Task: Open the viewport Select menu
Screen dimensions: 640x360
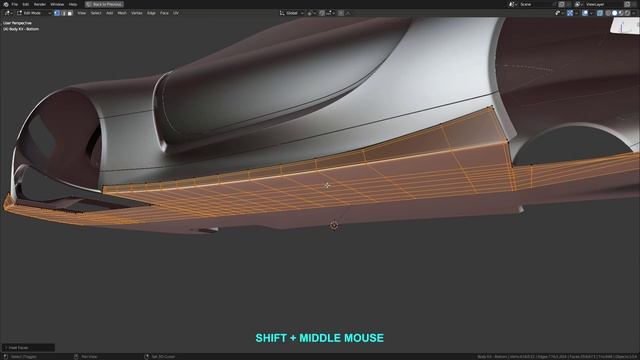Action: (96, 13)
